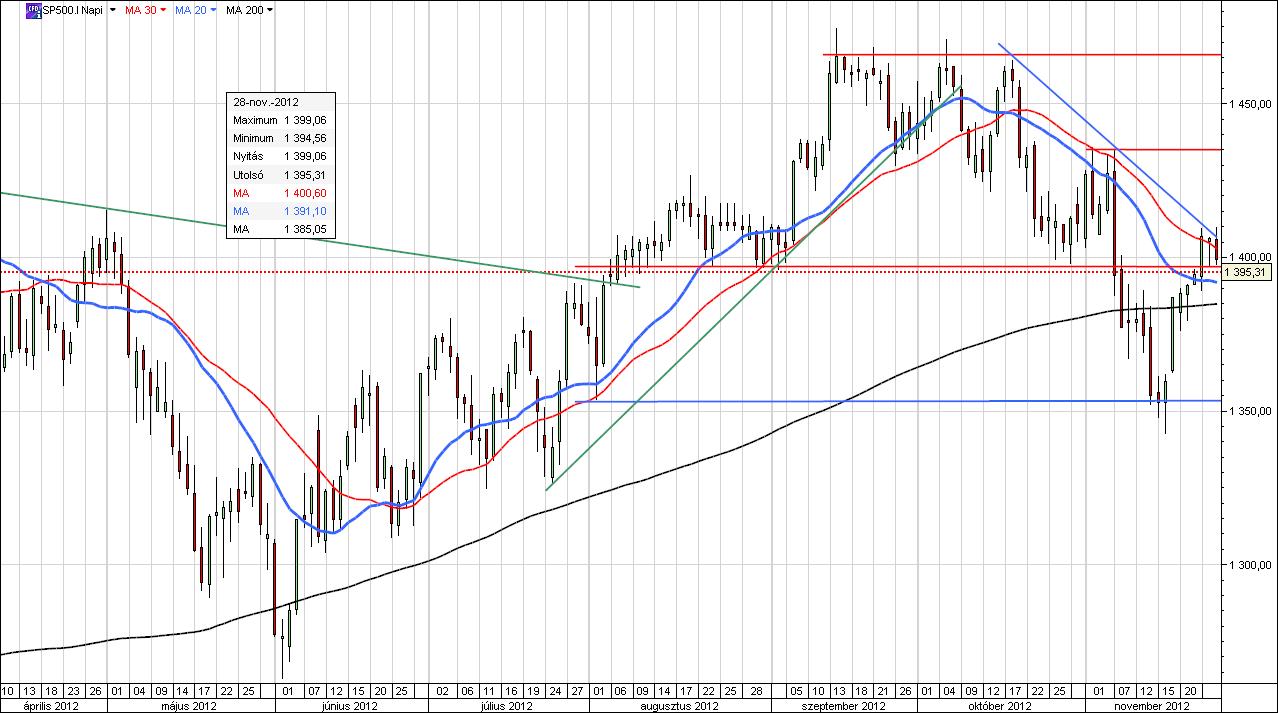Image resolution: width=1278 pixels, height=713 pixels.
Task: Click the 1 450,00 price axis label
Action: (1249, 103)
